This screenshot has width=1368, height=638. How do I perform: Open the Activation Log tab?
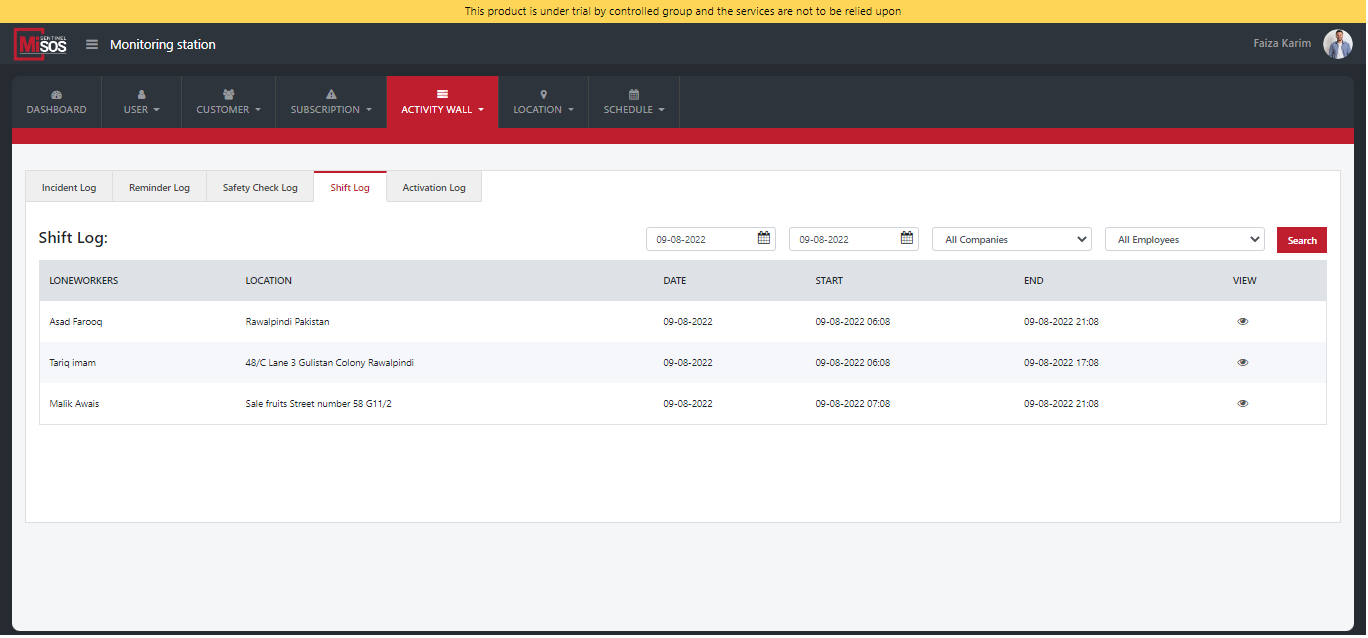point(434,188)
